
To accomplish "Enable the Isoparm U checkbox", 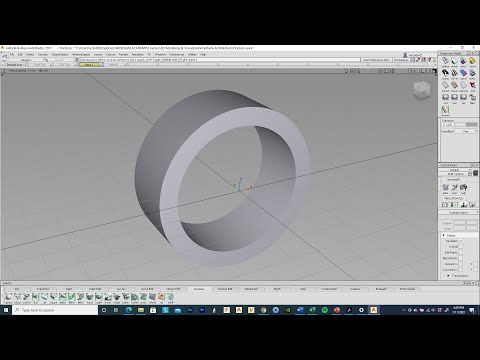I will 460,264.
